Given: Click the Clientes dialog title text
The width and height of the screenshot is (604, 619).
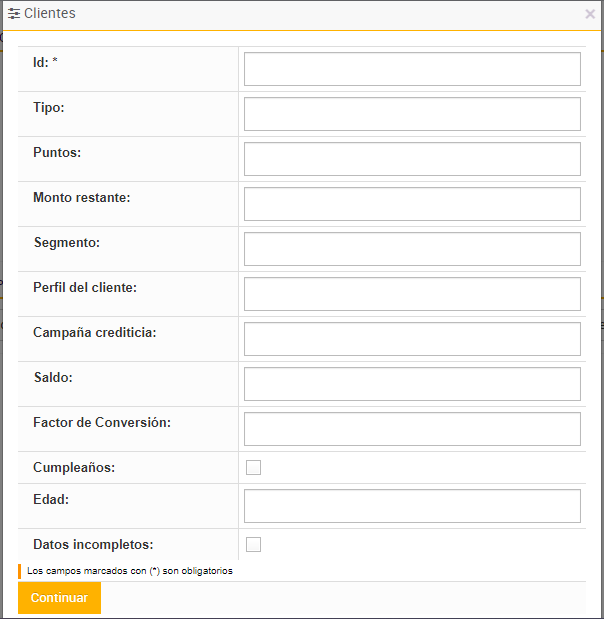Looking at the screenshot, I should tap(49, 14).
